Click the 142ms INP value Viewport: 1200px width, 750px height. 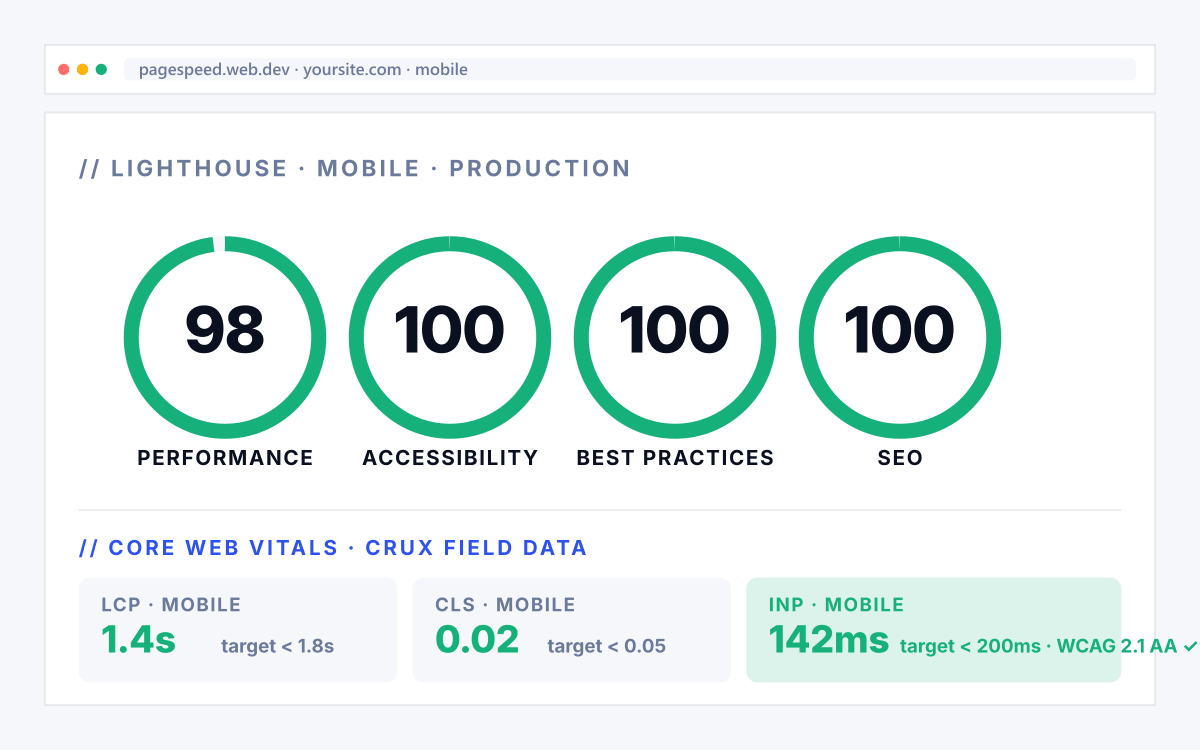[x=829, y=640]
